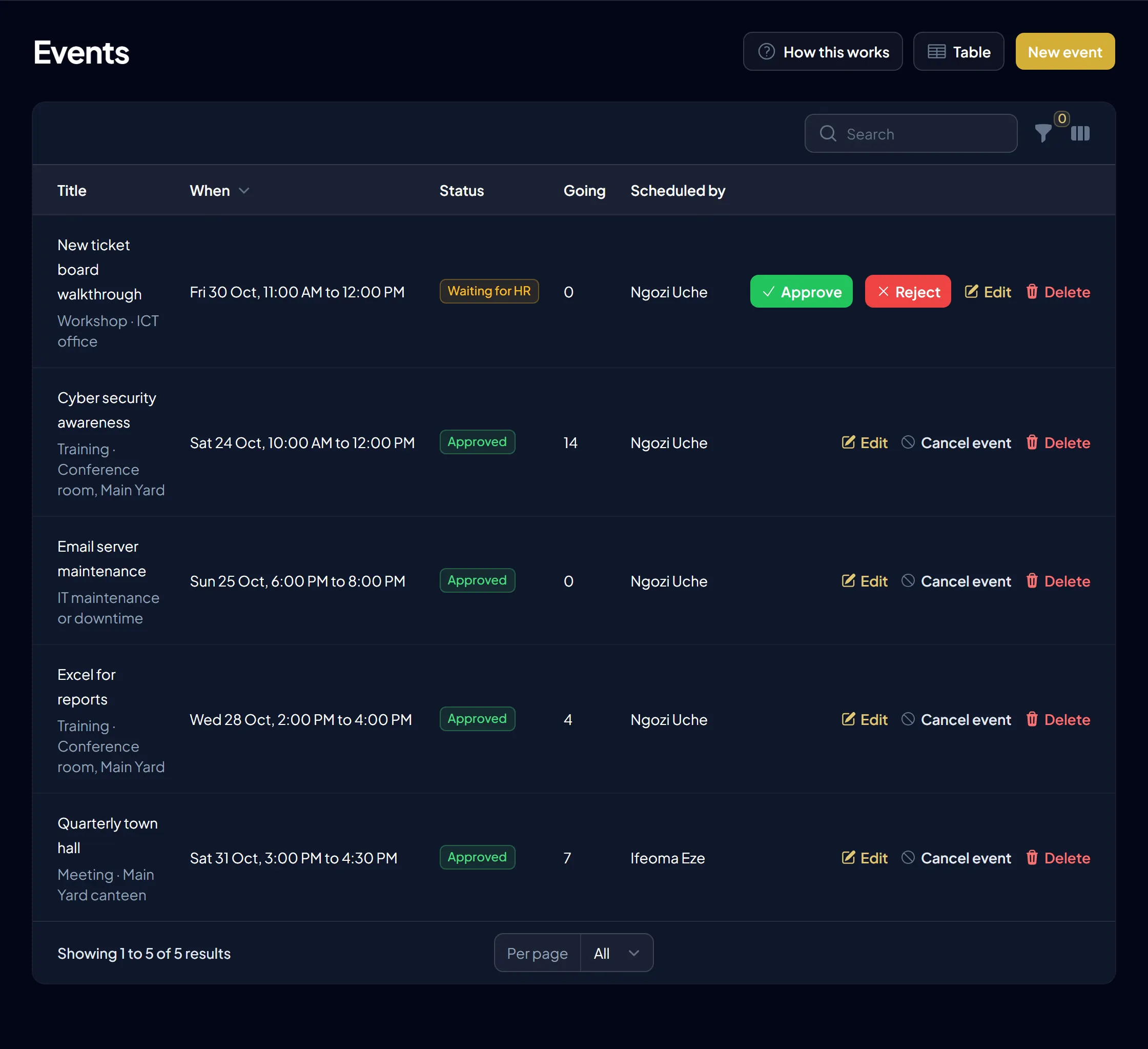Cancel the Excel for reports event
This screenshot has width=1148, height=1049.
956,719
